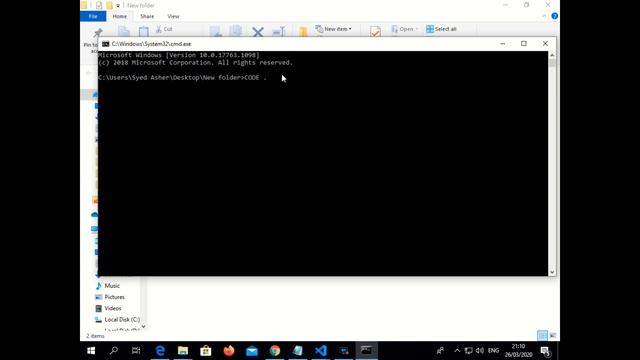Click the taskbar Search magnifier icon
The image size is (640, 360).
[x=114, y=351]
